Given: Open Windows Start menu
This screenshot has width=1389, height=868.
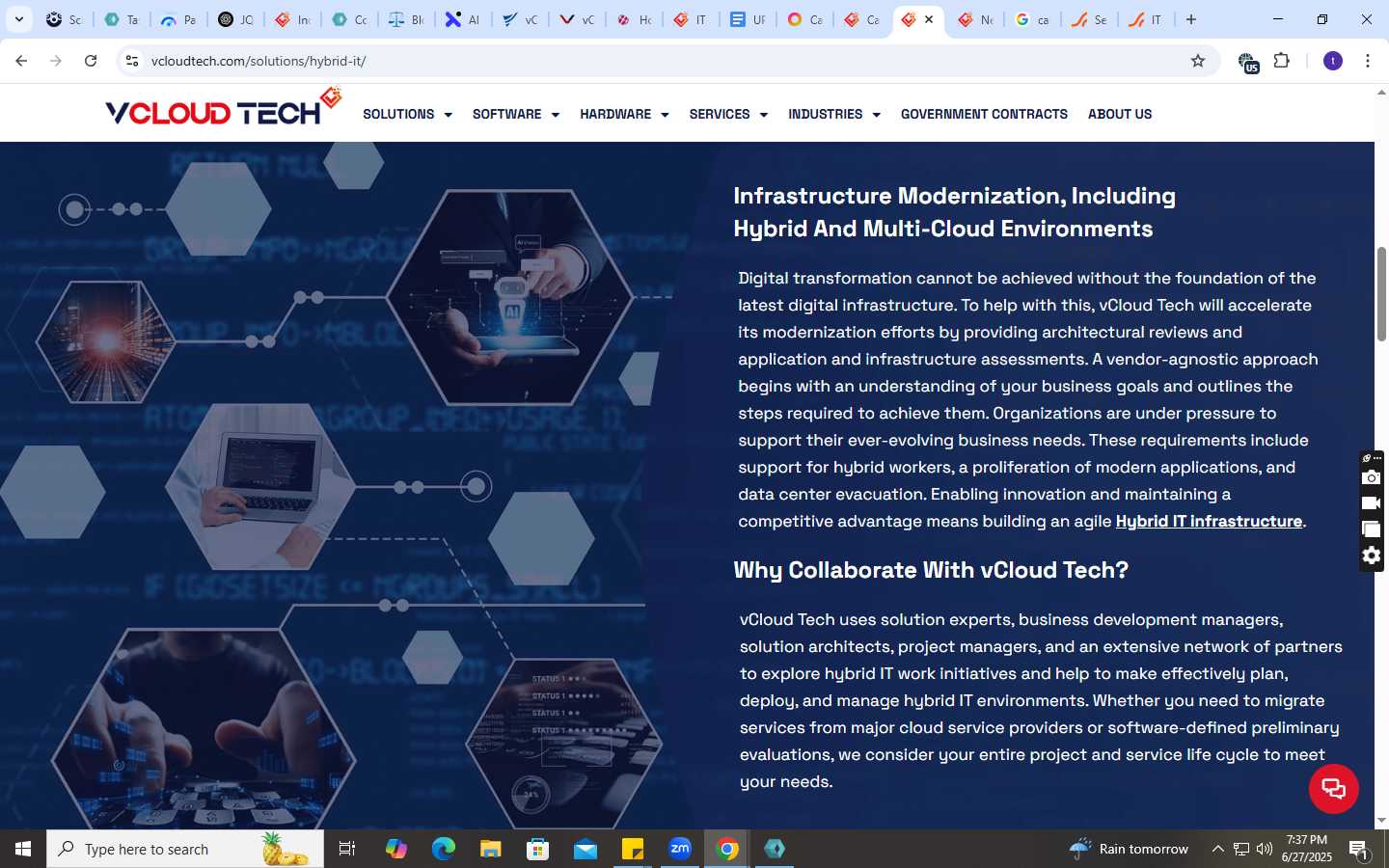Looking at the screenshot, I should (23, 849).
